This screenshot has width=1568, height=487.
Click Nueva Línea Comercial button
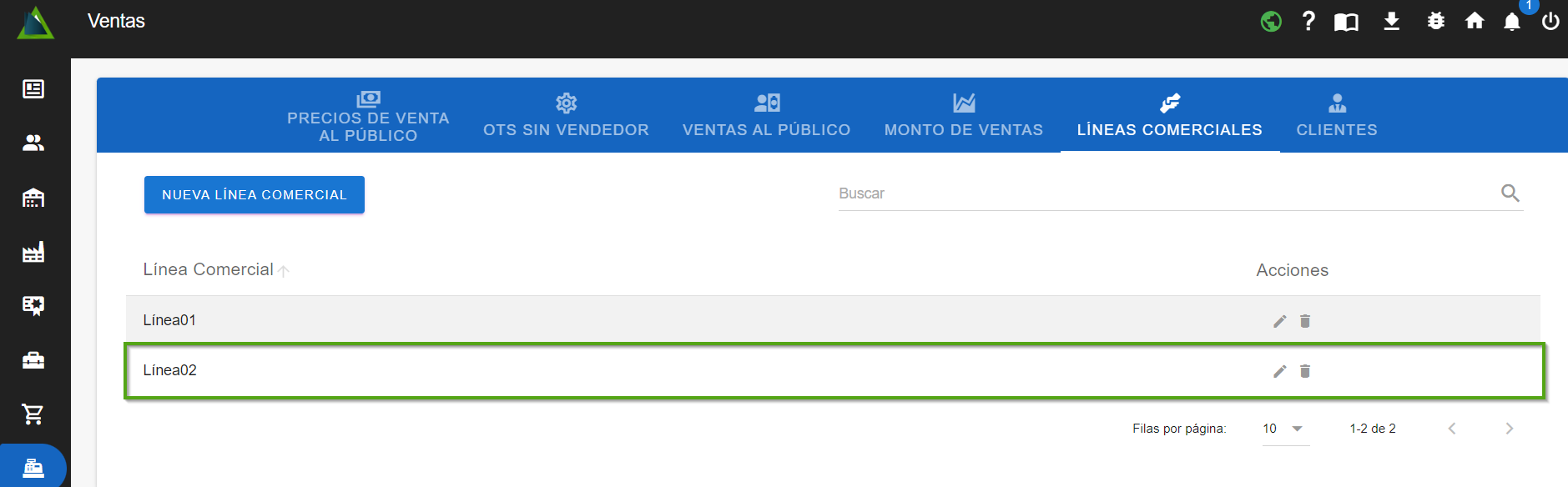coord(255,194)
